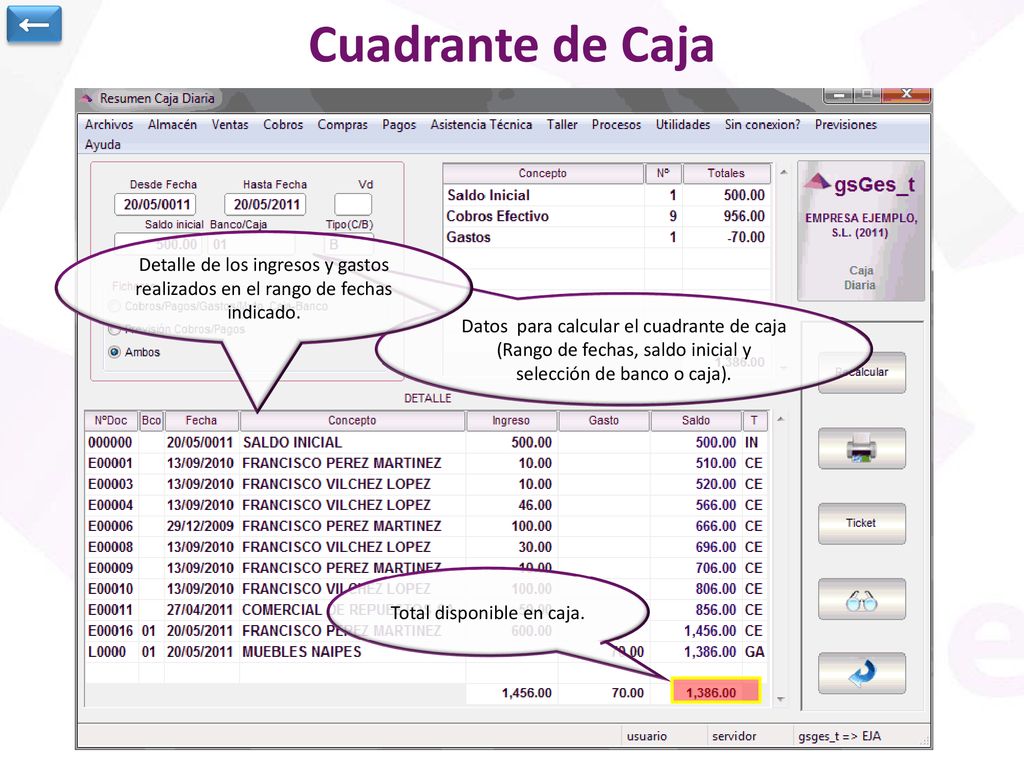Select the SALDO INICIAL detail row

(426, 442)
